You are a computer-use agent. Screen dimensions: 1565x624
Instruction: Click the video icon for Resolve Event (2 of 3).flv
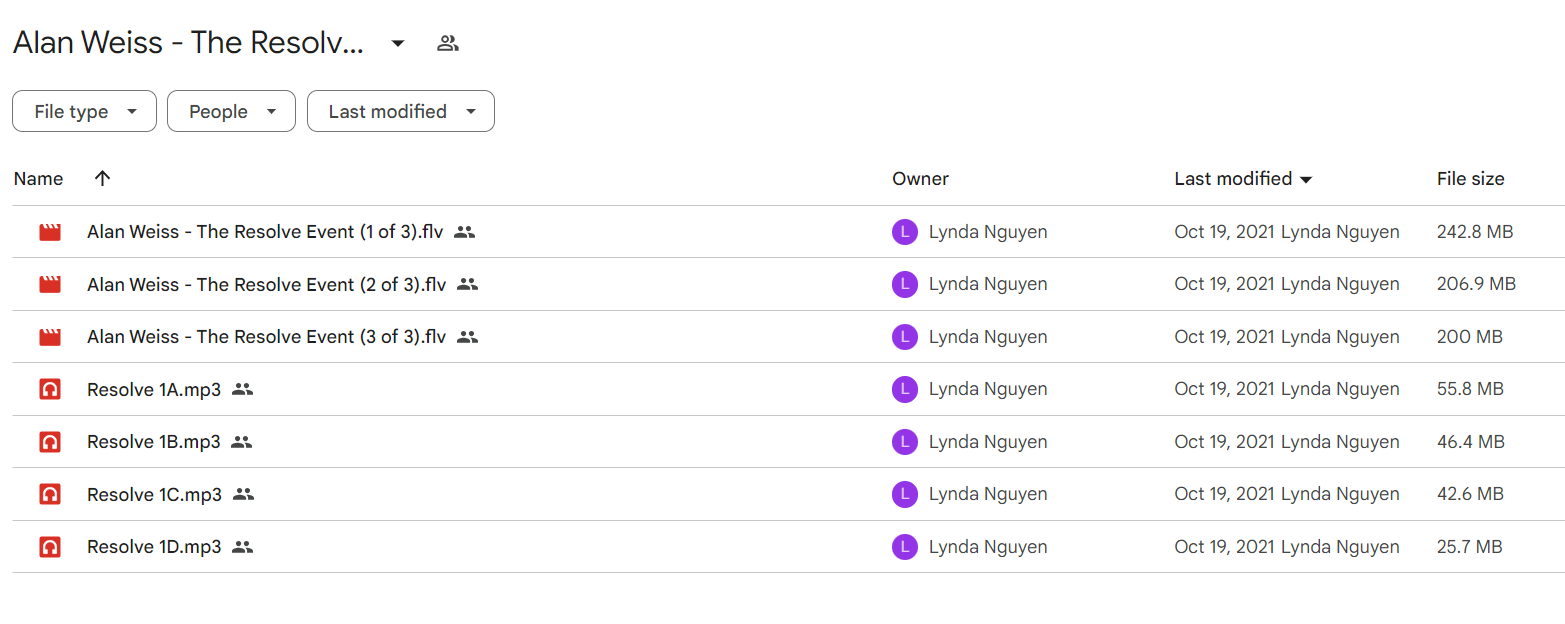50,284
